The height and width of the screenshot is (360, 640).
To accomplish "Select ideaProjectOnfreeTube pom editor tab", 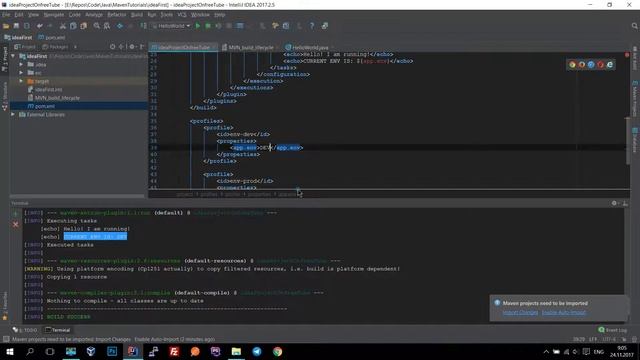I will (x=183, y=47).
